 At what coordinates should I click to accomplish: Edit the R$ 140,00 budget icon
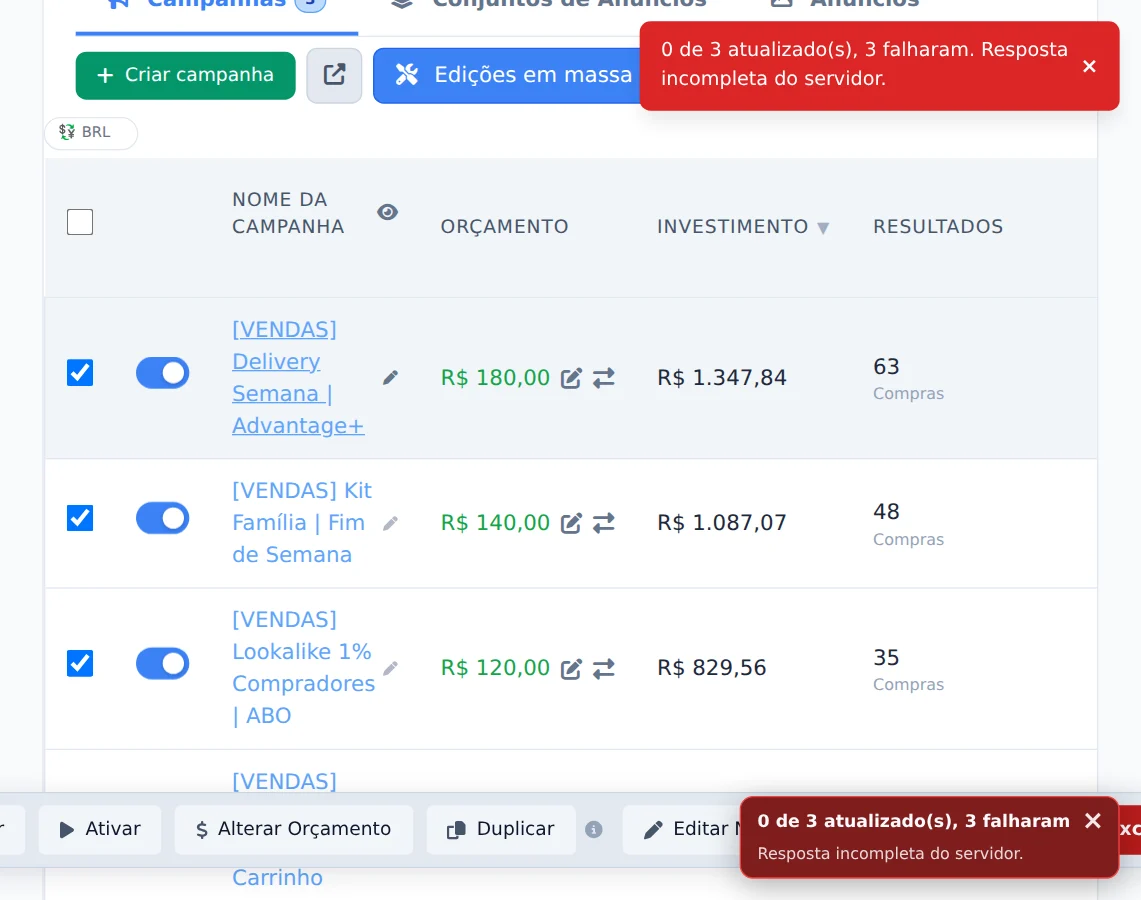point(571,522)
